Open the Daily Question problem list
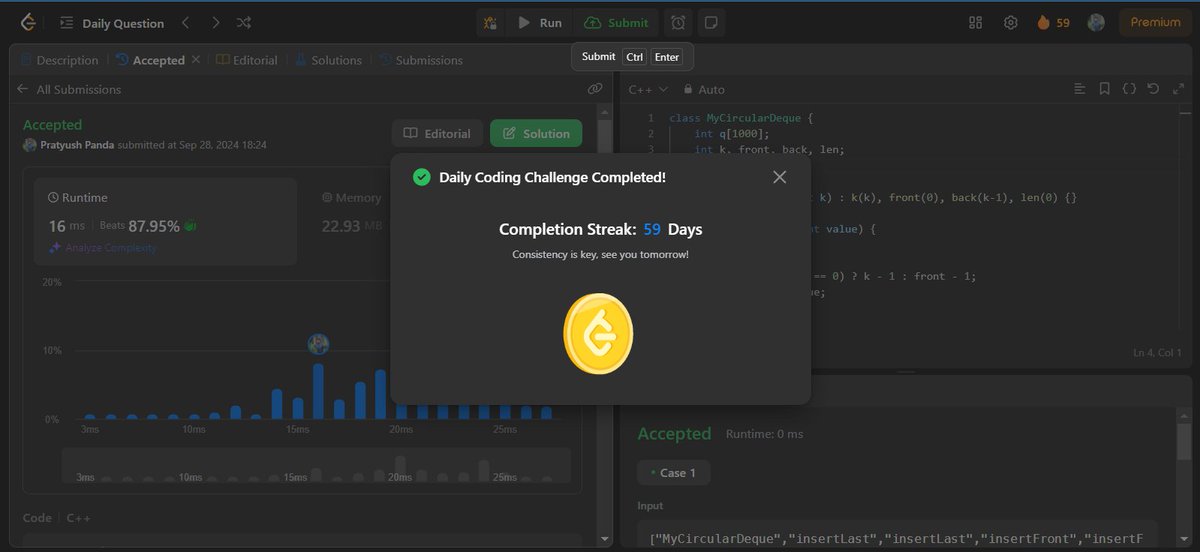 (111, 22)
